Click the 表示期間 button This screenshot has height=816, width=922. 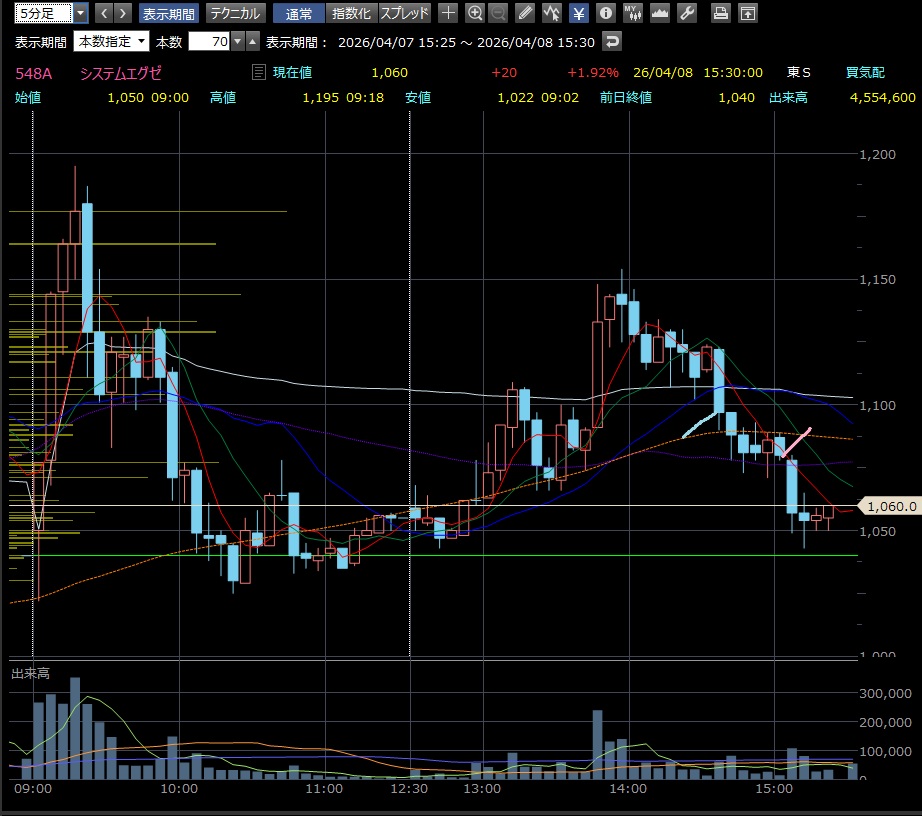point(169,13)
